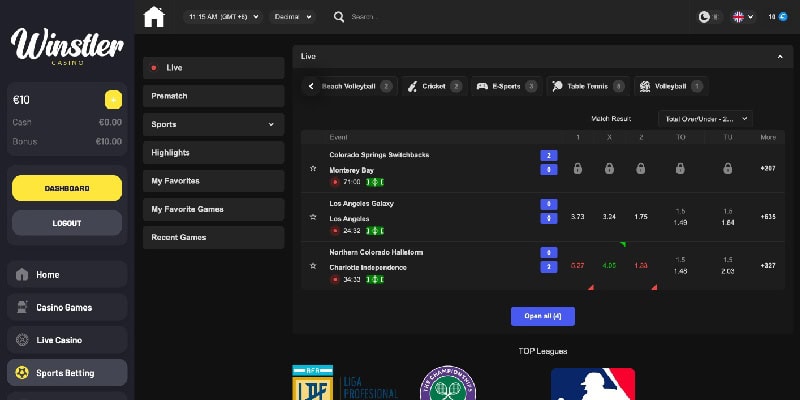Select the Table Tennis tab
This screenshot has width=800, height=400.
(588, 86)
